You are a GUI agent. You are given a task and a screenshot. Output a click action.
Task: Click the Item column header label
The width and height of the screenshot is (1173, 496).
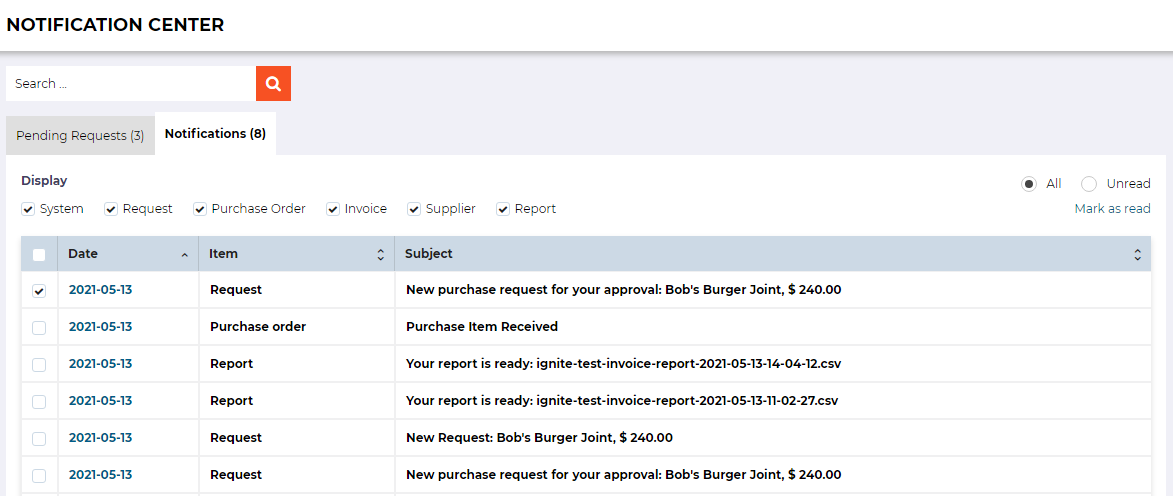[223, 254]
